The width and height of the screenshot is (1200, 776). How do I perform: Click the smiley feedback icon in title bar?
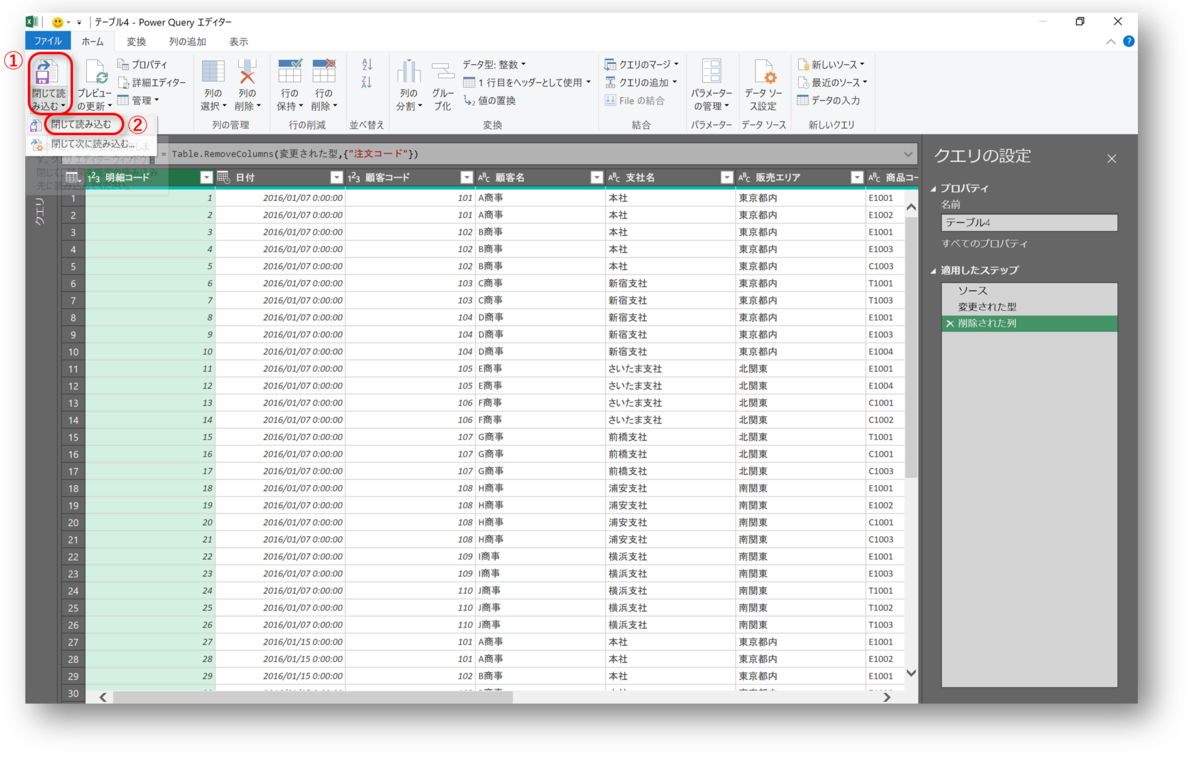57,21
